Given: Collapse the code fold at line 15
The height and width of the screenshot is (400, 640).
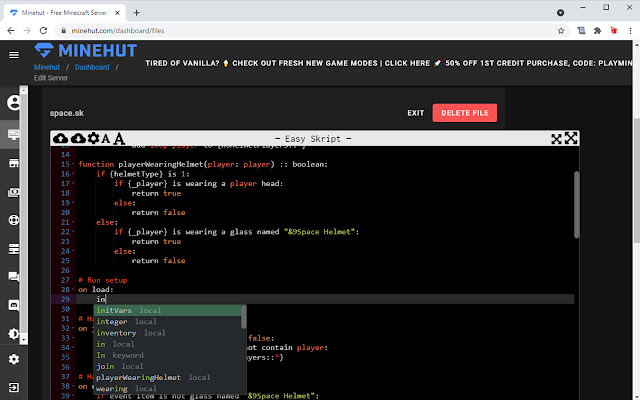Looking at the screenshot, I should point(73,164).
